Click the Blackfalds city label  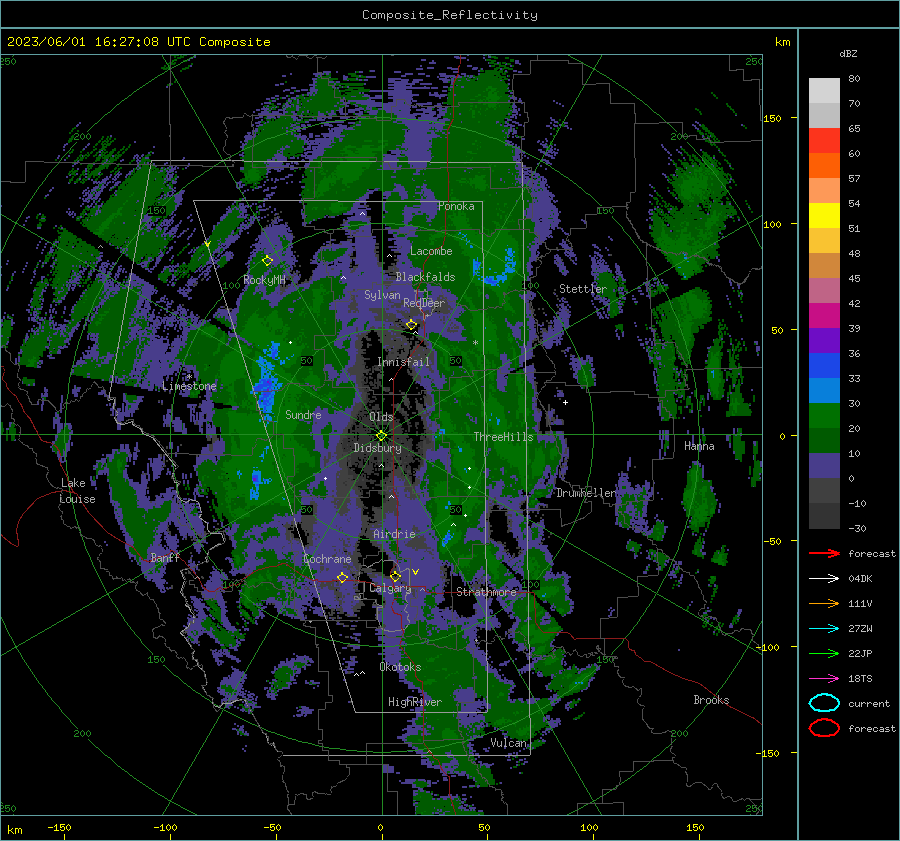[x=425, y=277]
